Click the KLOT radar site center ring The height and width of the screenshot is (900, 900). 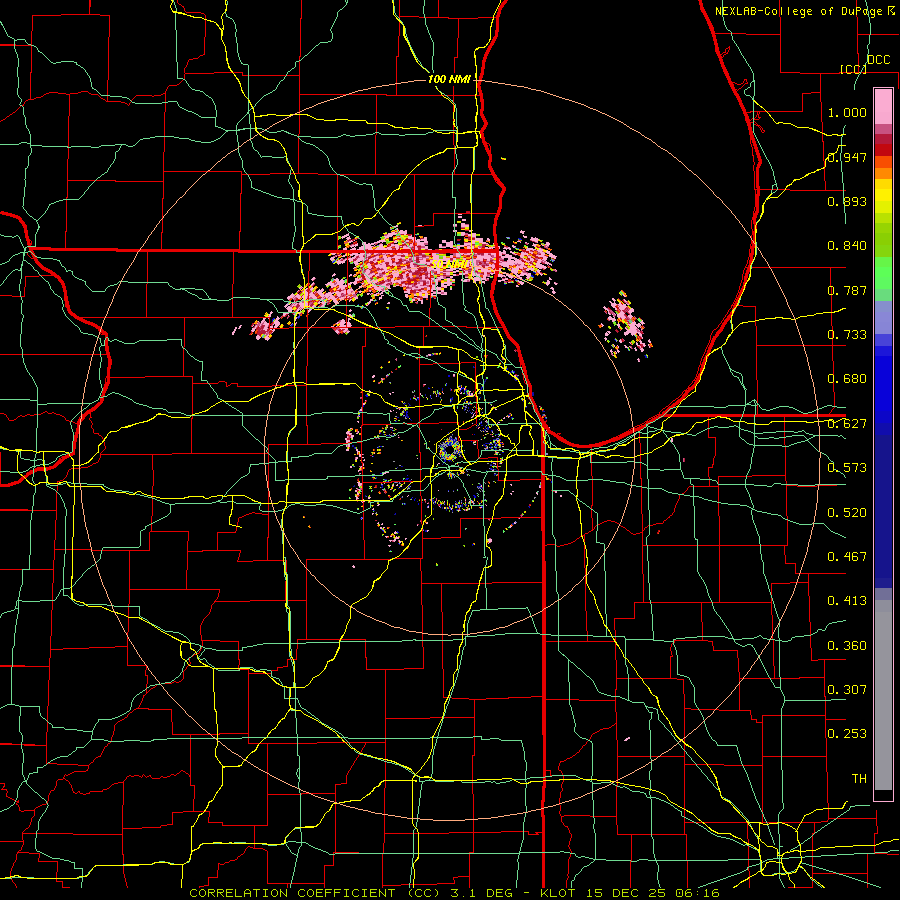point(450,450)
